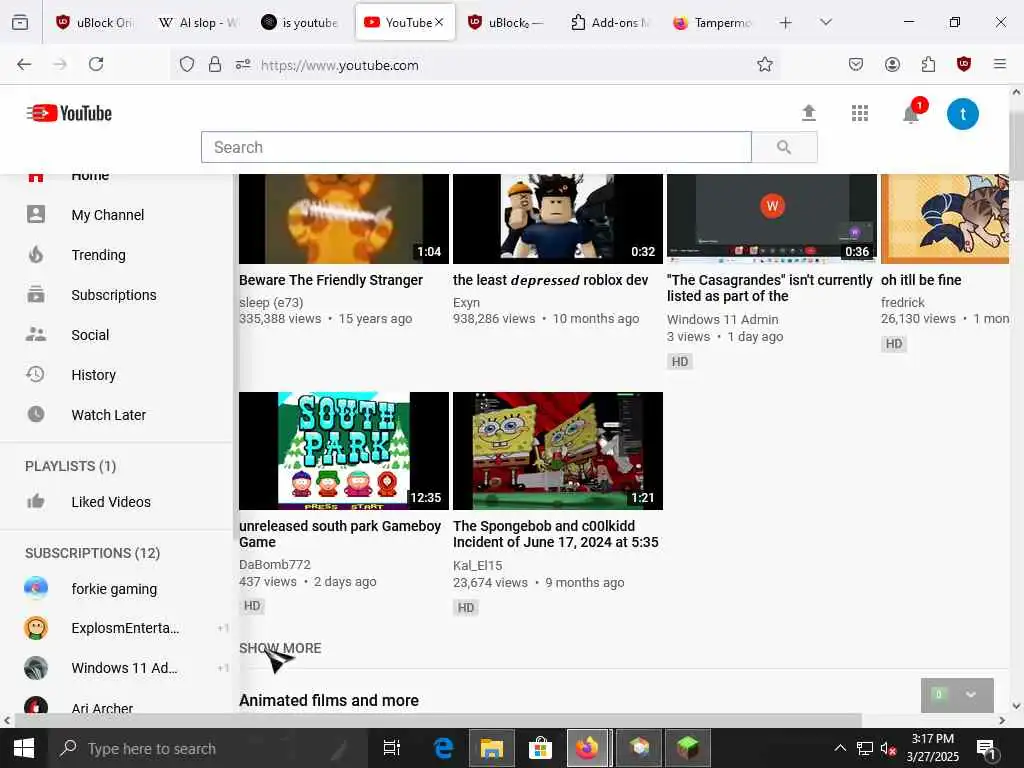1024x768 pixels.
Task: Click the Social people icon
Action: [x=36, y=334]
